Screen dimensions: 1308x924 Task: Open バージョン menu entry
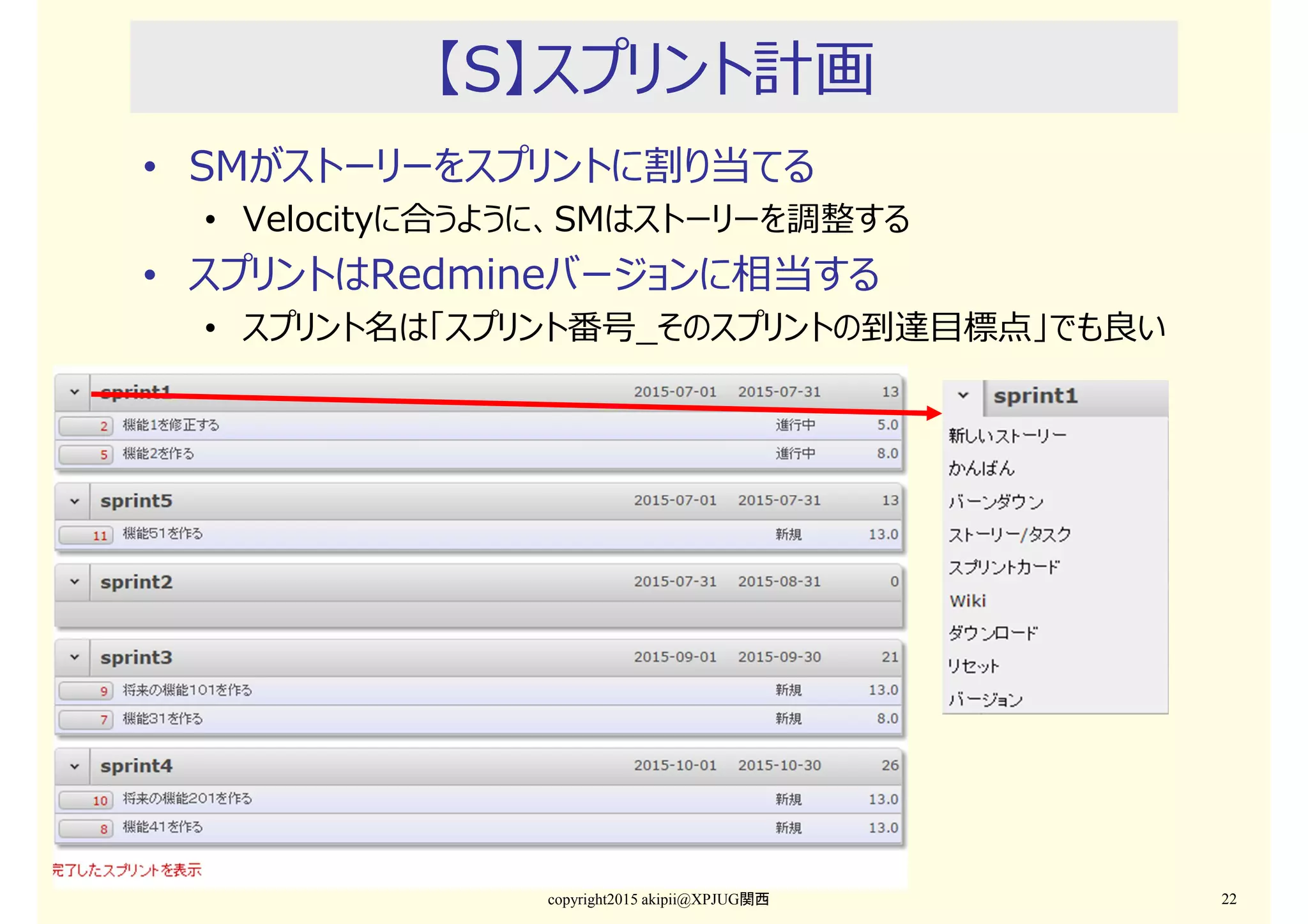(x=985, y=700)
